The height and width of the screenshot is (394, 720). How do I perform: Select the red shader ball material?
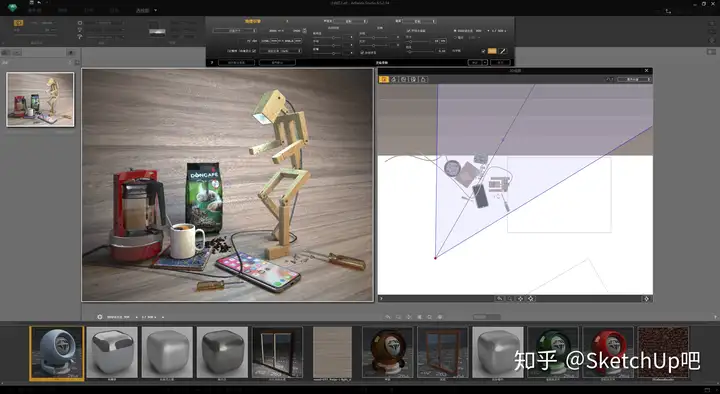click(x=608, y=353)
